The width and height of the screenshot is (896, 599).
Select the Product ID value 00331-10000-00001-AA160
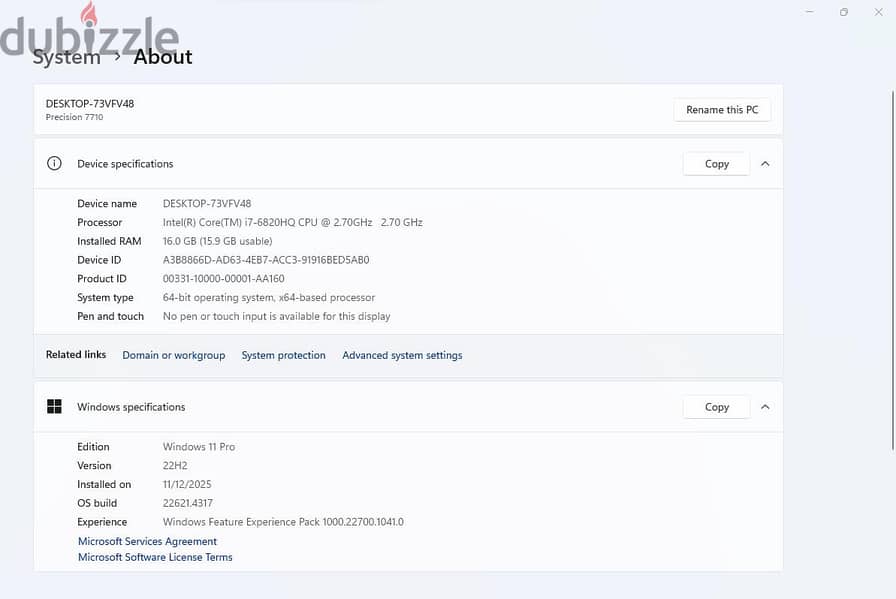click(223, 279)
